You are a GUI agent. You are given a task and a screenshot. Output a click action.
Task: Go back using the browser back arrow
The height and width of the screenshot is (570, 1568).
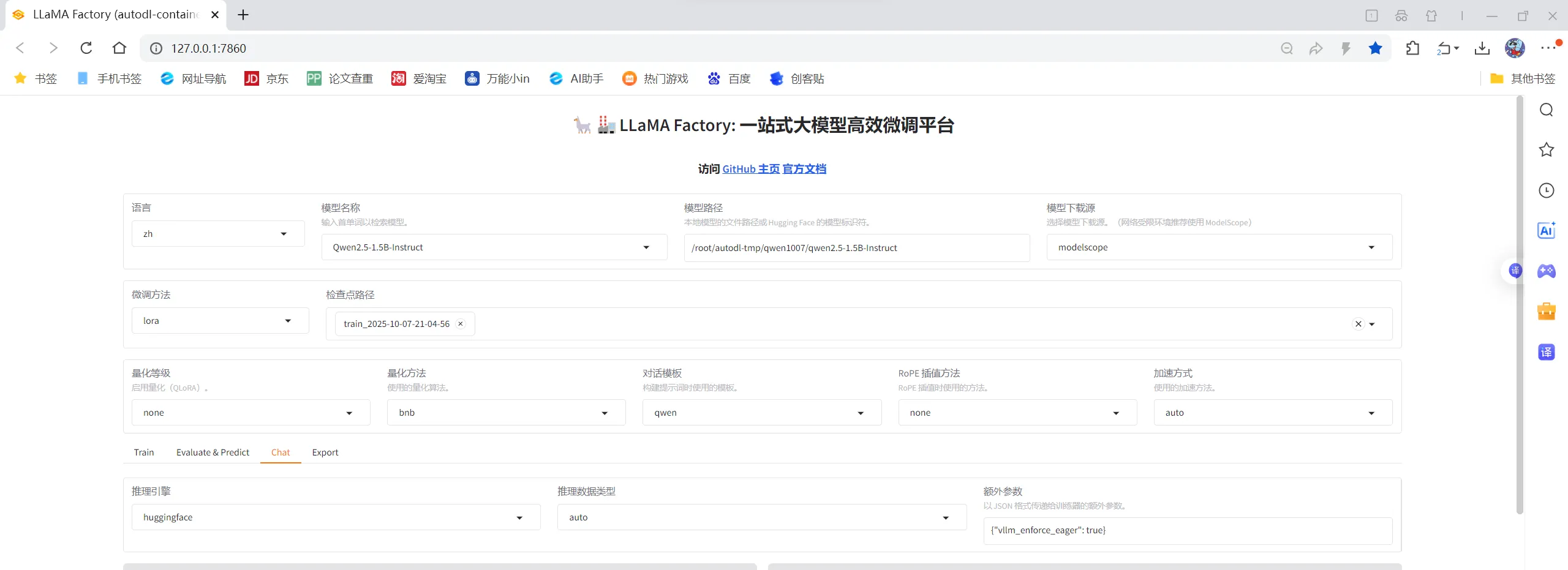(20, 48)
